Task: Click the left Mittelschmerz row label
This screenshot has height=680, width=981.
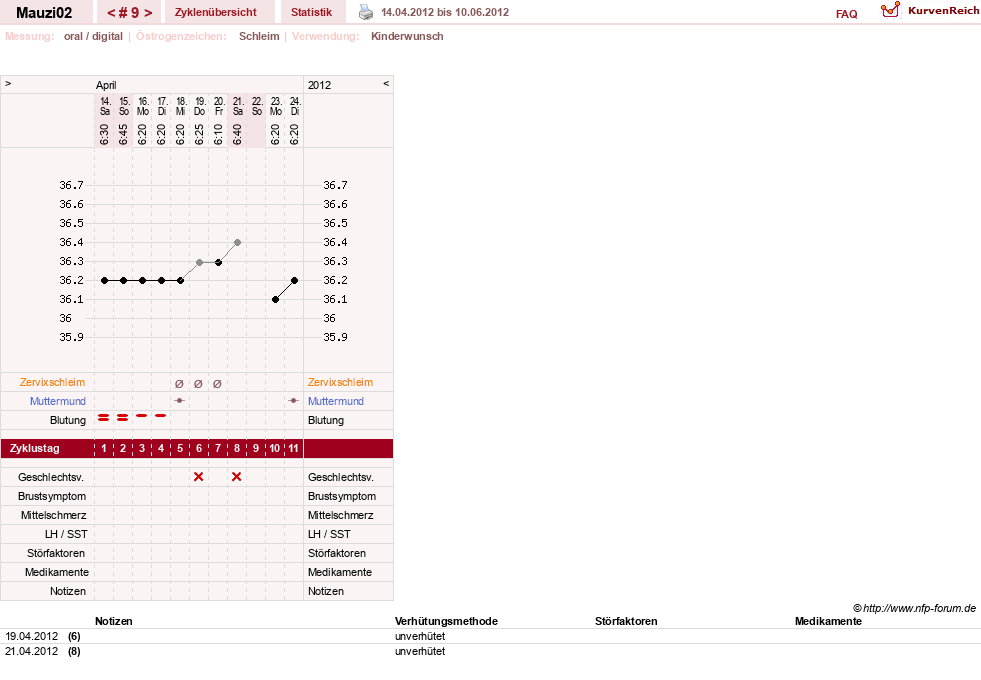Action: pyautogui.click(x=54, y=515)
